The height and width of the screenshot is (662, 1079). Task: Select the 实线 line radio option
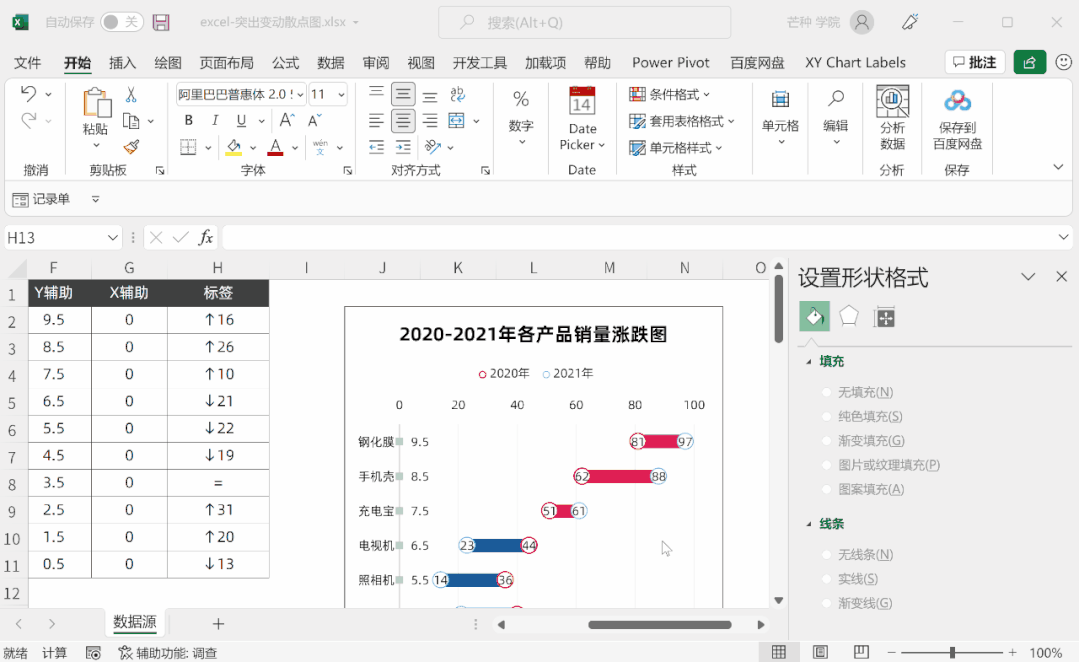(x=826, y=579)
